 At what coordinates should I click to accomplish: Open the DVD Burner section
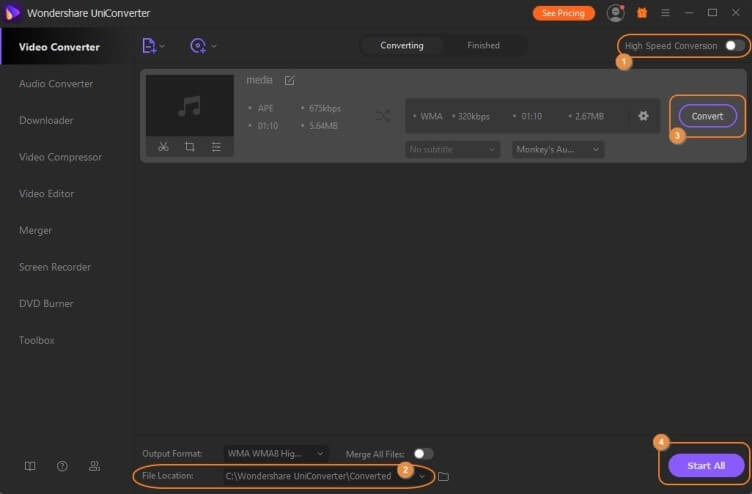click(x=46, y=304)
